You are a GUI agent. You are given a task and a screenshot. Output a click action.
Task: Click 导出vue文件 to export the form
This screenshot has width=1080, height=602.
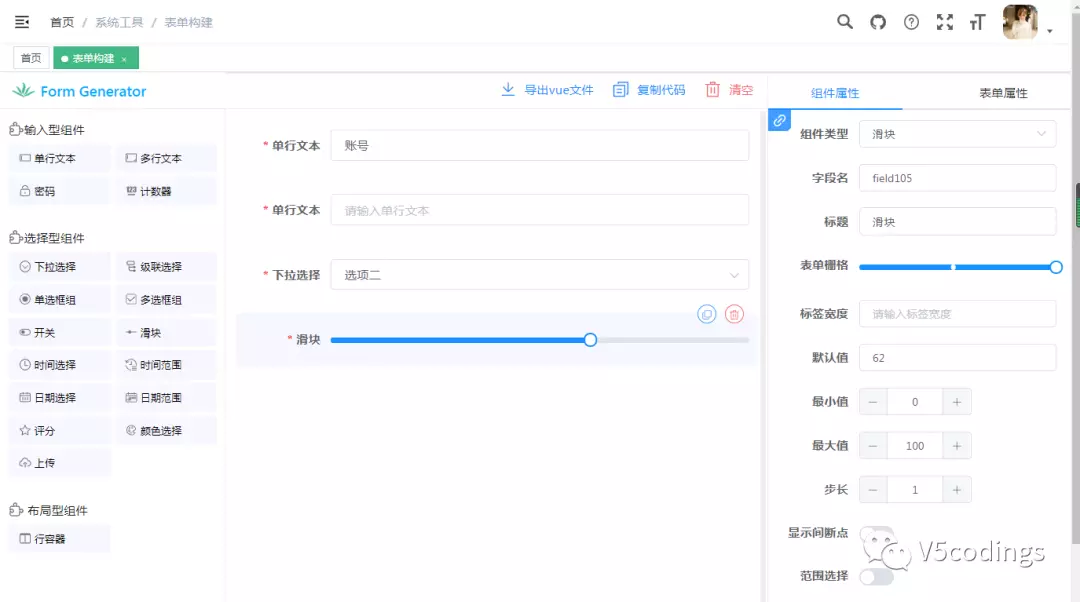click(x=556, y=90)
